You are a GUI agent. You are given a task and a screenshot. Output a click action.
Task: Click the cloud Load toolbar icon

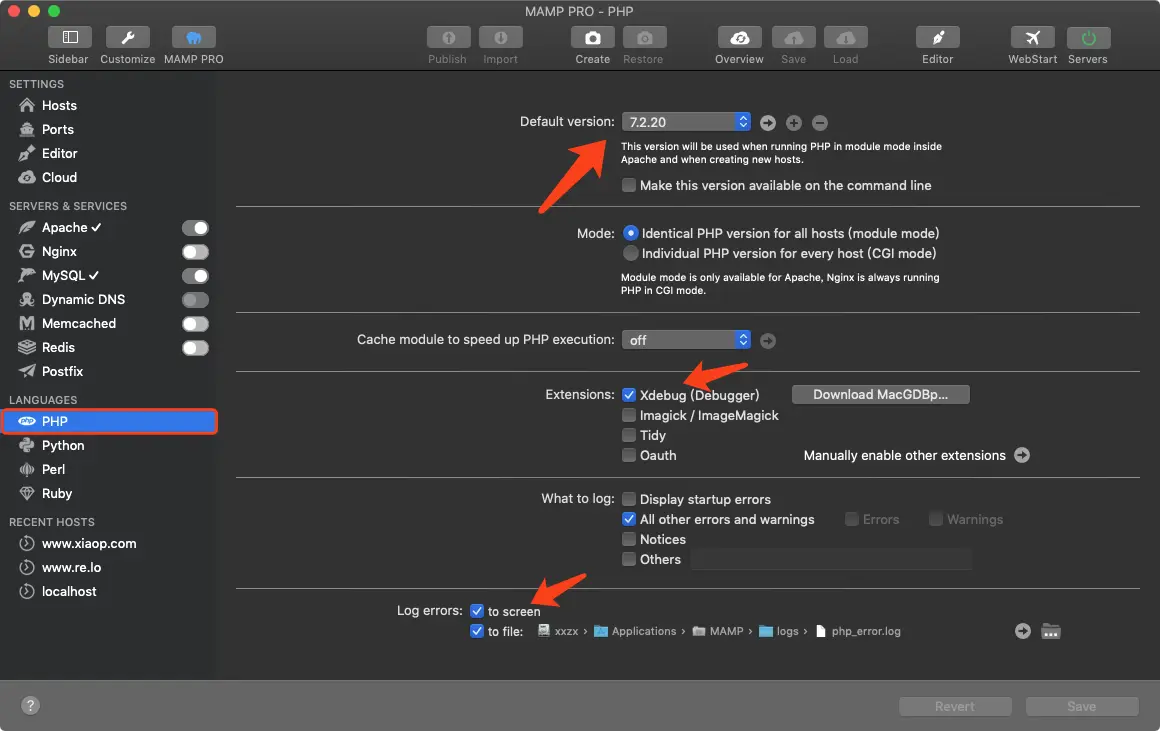click(x=846, y=37)
